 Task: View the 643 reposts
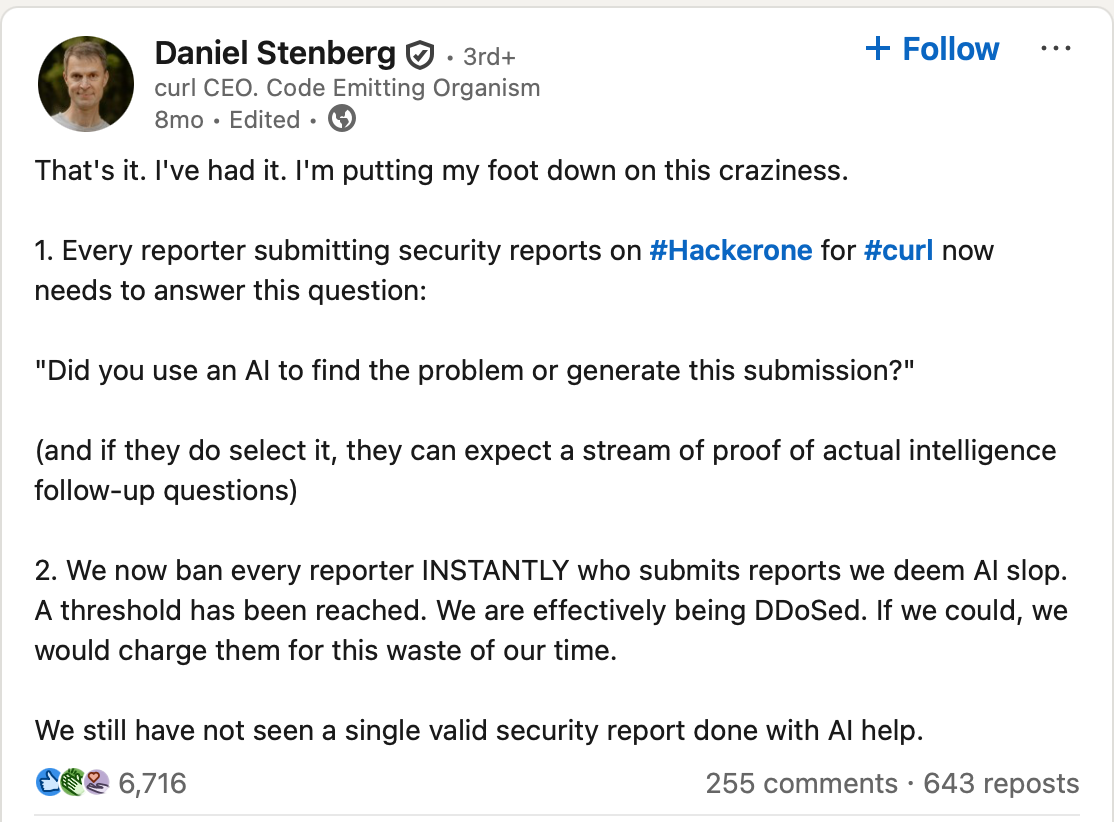pyautogui.click(x=1001, y=783)
